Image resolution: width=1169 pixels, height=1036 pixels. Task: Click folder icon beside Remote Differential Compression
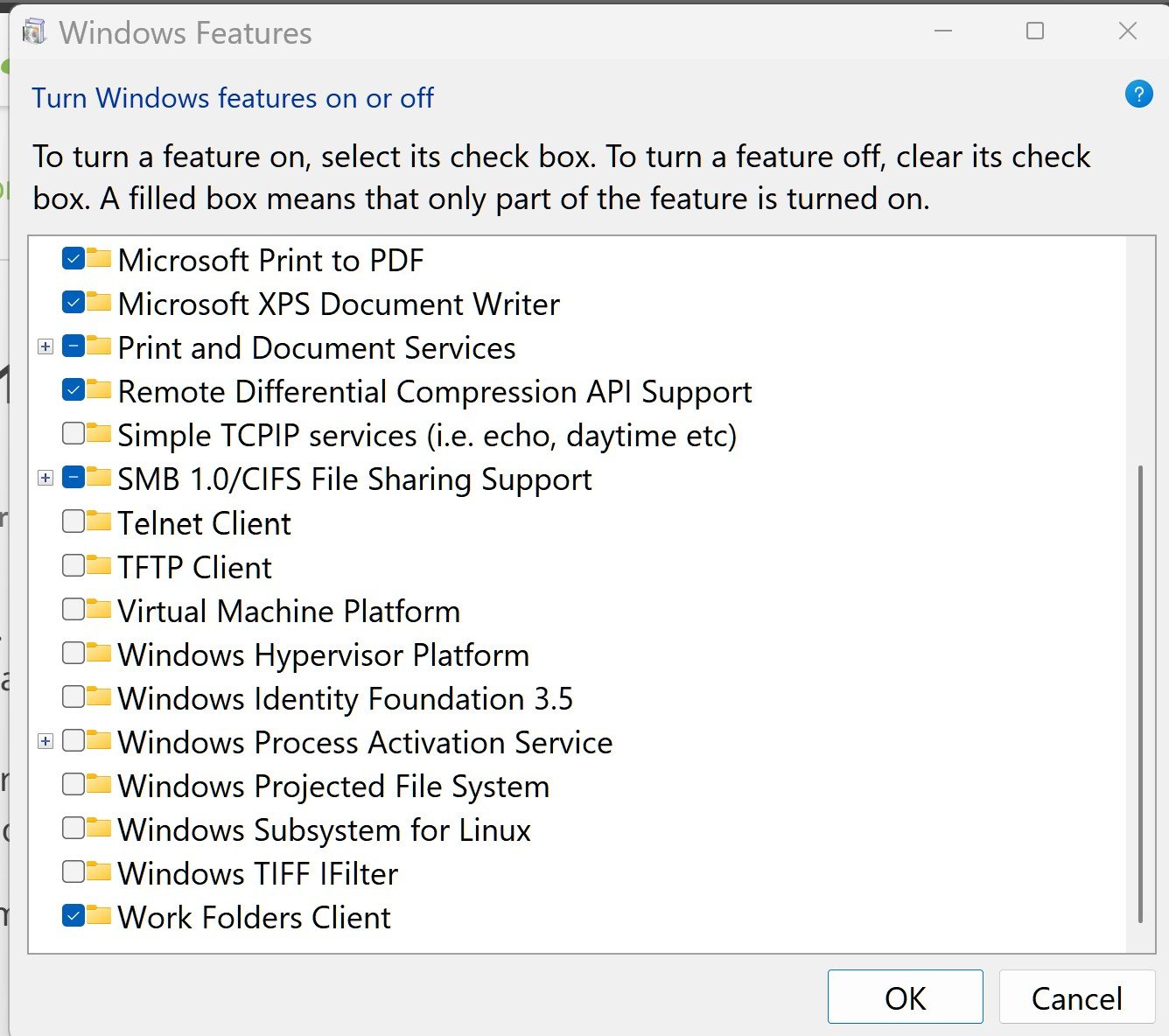[99, 389]
